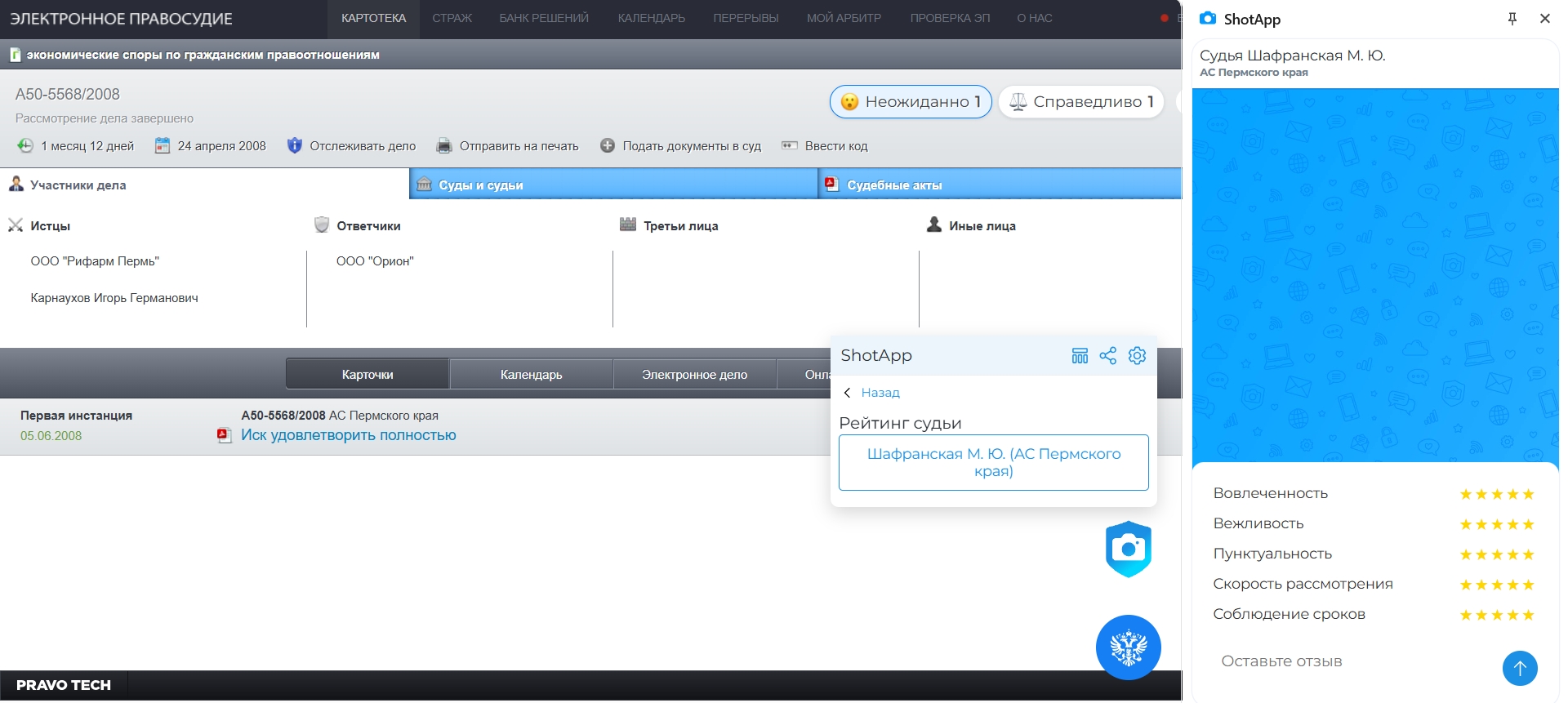Open the Иск удовлетворить полностью link
1568x703 pixels.
[348, 435]
